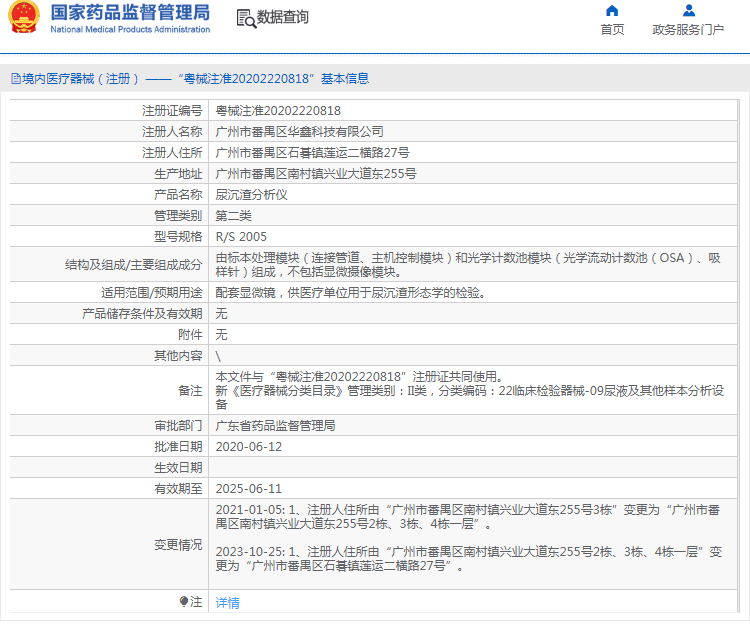Screen dimensions: 750x628
Task: Click the 批准日期 label
Action: tap(178, 447)
